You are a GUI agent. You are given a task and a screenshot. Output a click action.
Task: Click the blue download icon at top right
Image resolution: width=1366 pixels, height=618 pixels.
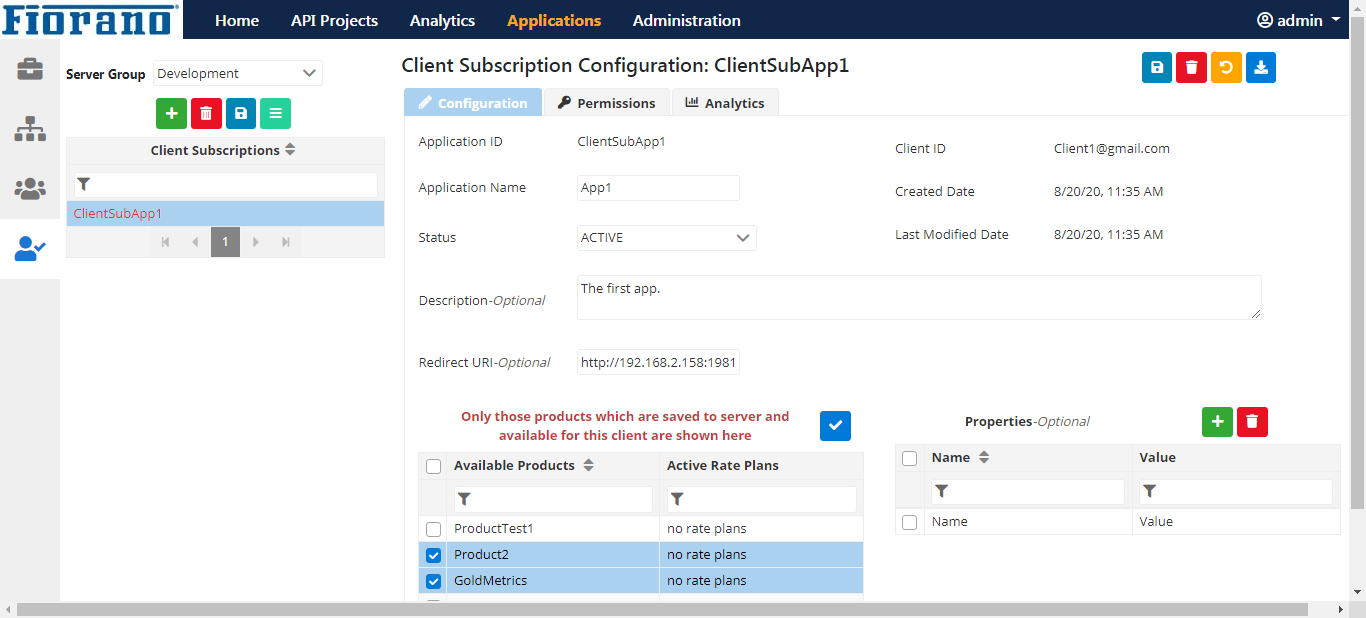1260,68
